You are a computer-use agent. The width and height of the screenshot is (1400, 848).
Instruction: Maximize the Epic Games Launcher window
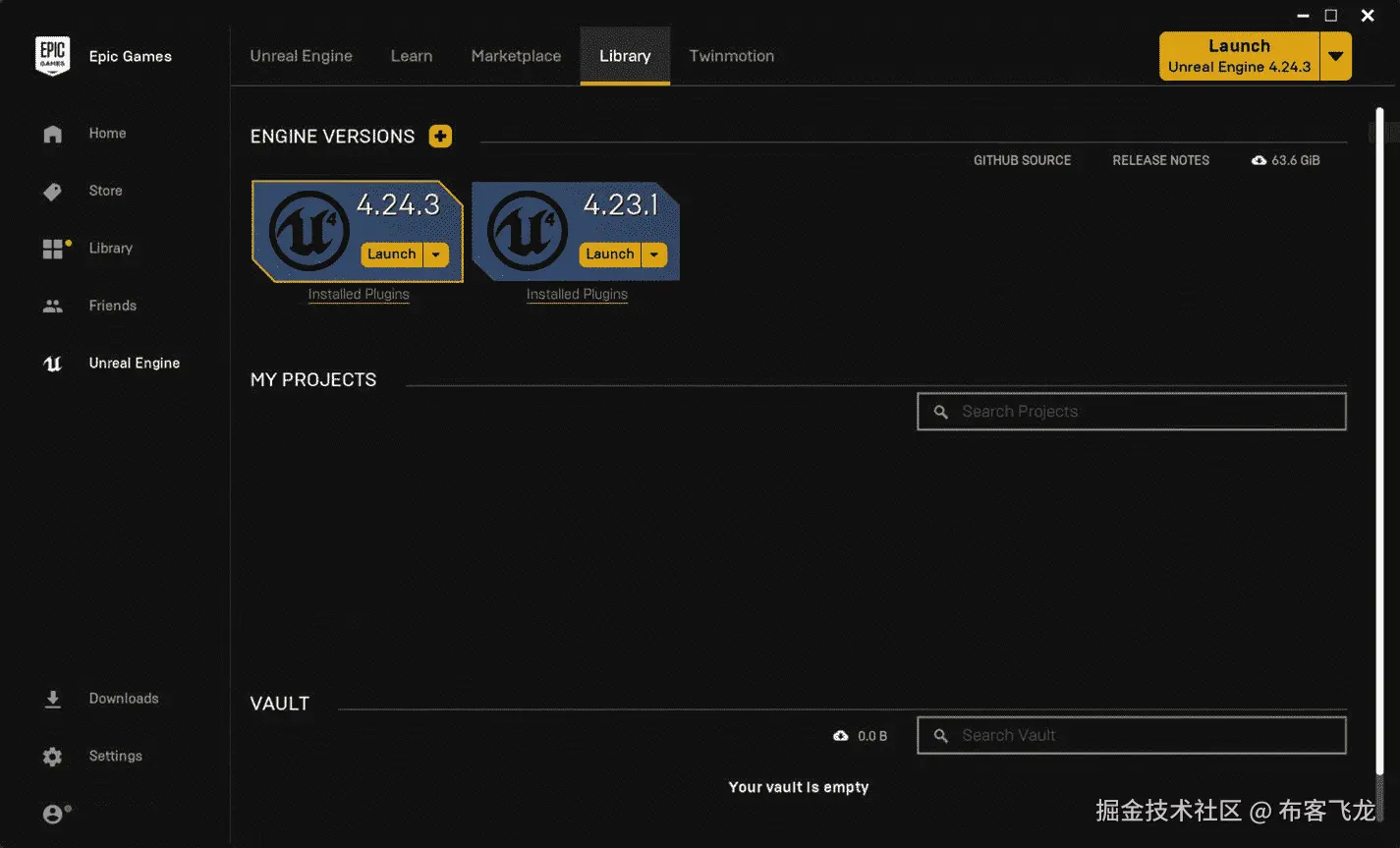(1331, 16)
